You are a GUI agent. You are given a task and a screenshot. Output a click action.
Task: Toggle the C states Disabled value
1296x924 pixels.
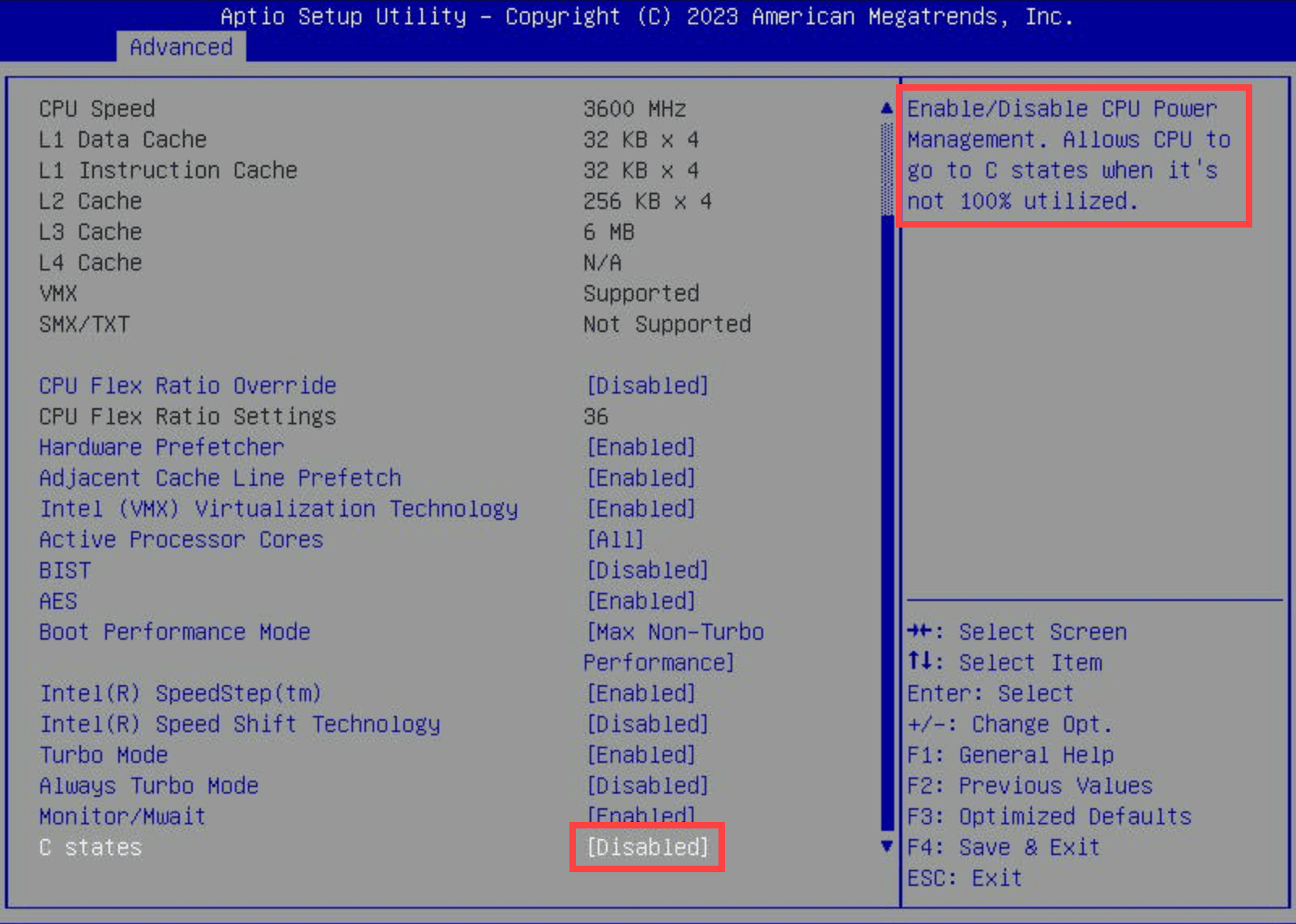[648, 847]
